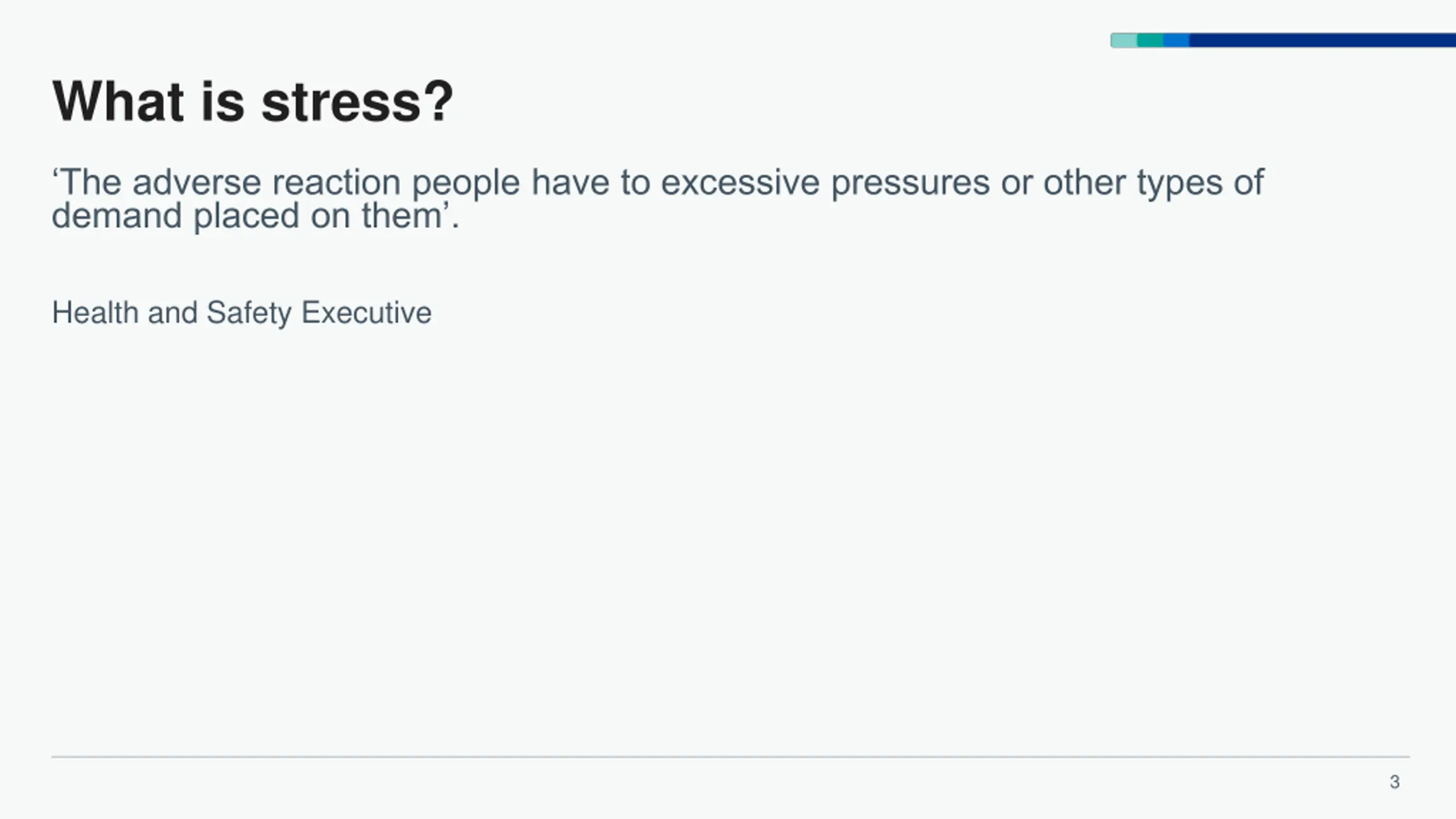
Task: Select the word 'reaction' in the definition
Action: tap(336, 183)
